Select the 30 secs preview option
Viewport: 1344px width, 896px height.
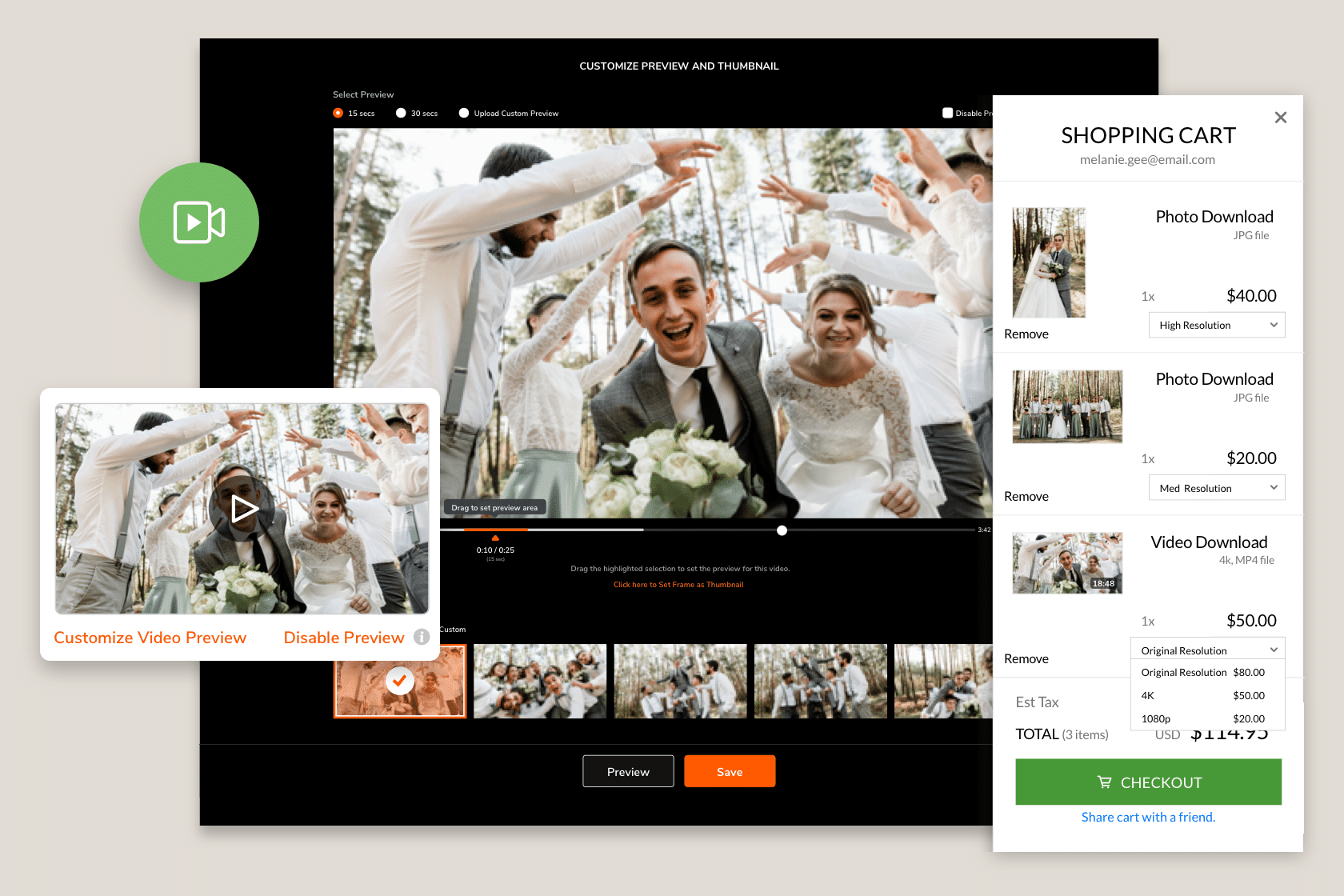point(402,113)
